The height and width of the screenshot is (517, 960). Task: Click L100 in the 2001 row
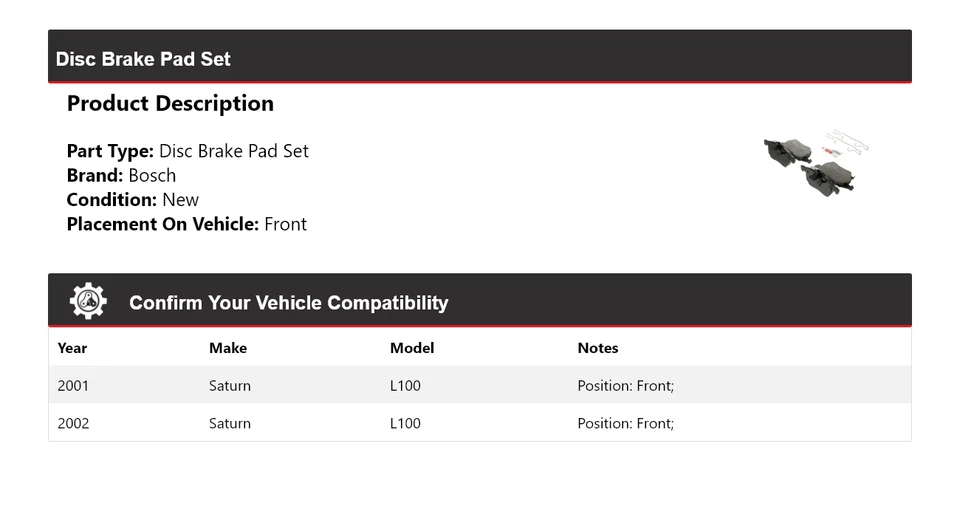click(x=405, y=385)
